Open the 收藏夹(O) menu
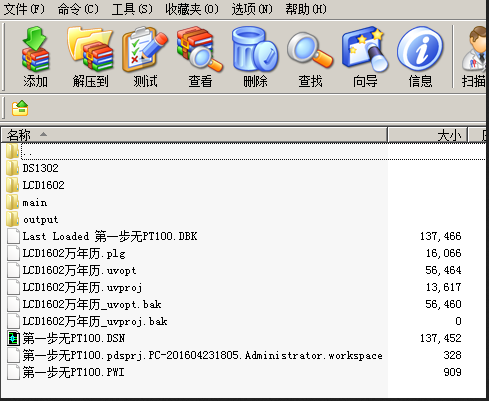This screenshot has height=401, width=489. coord(192,9)
